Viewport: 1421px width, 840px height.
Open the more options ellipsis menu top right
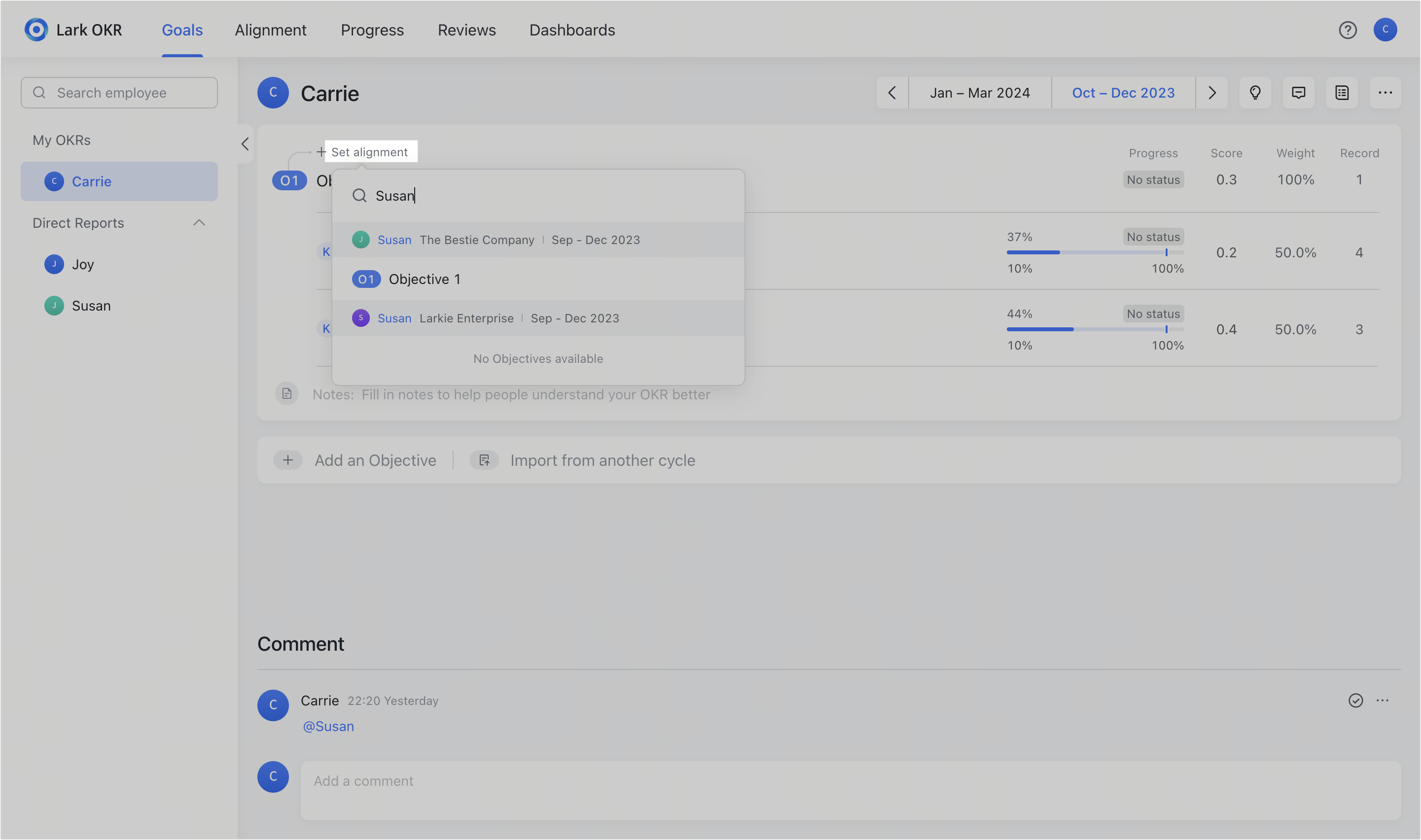click(1386, 92)
